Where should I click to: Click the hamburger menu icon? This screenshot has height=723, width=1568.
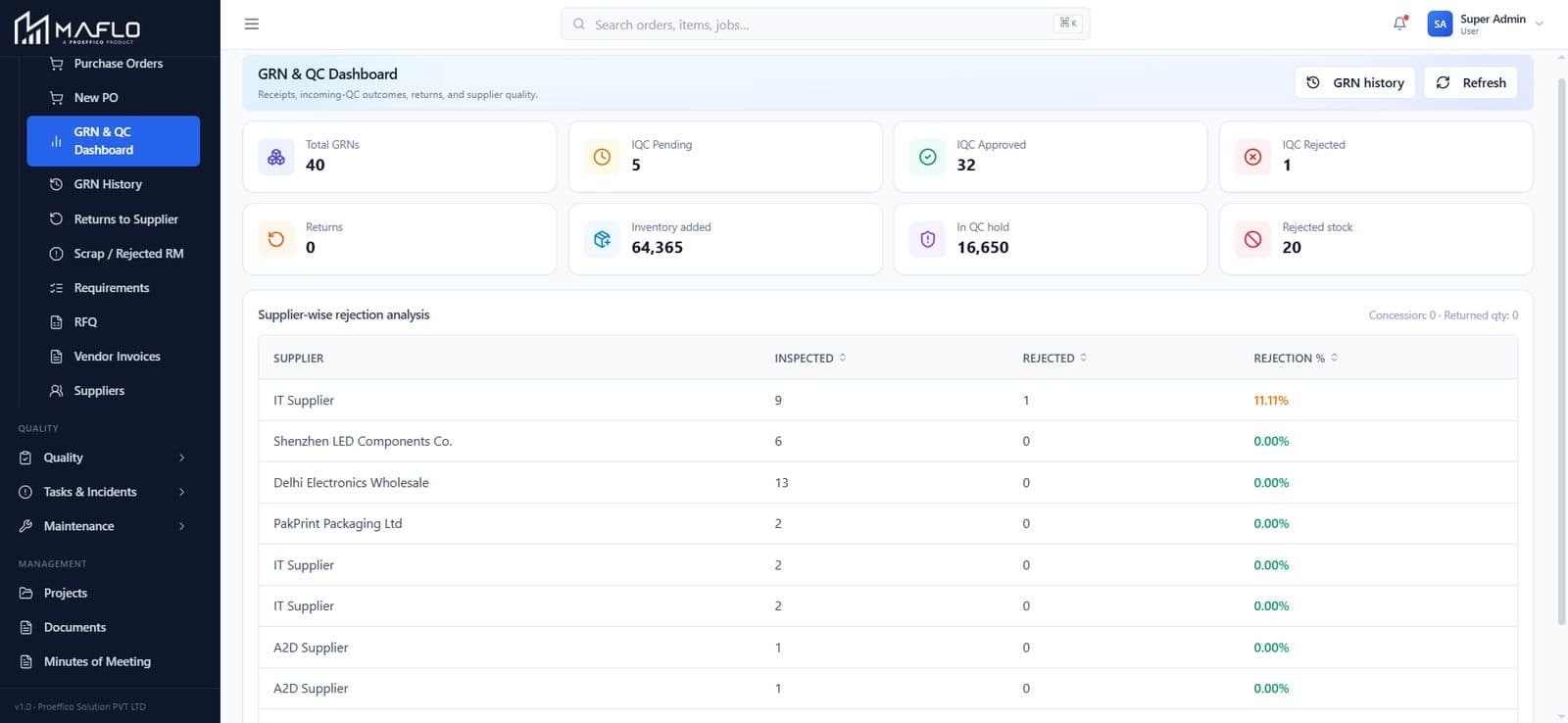click(252, 24)
